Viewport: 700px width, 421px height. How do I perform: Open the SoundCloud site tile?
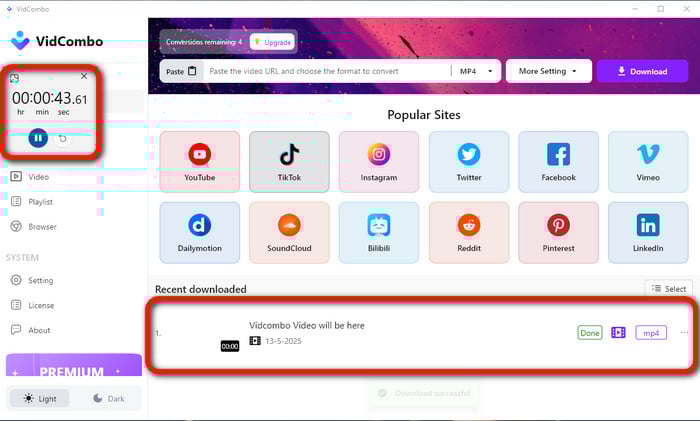pyautogui.click(x=289, y=233)
